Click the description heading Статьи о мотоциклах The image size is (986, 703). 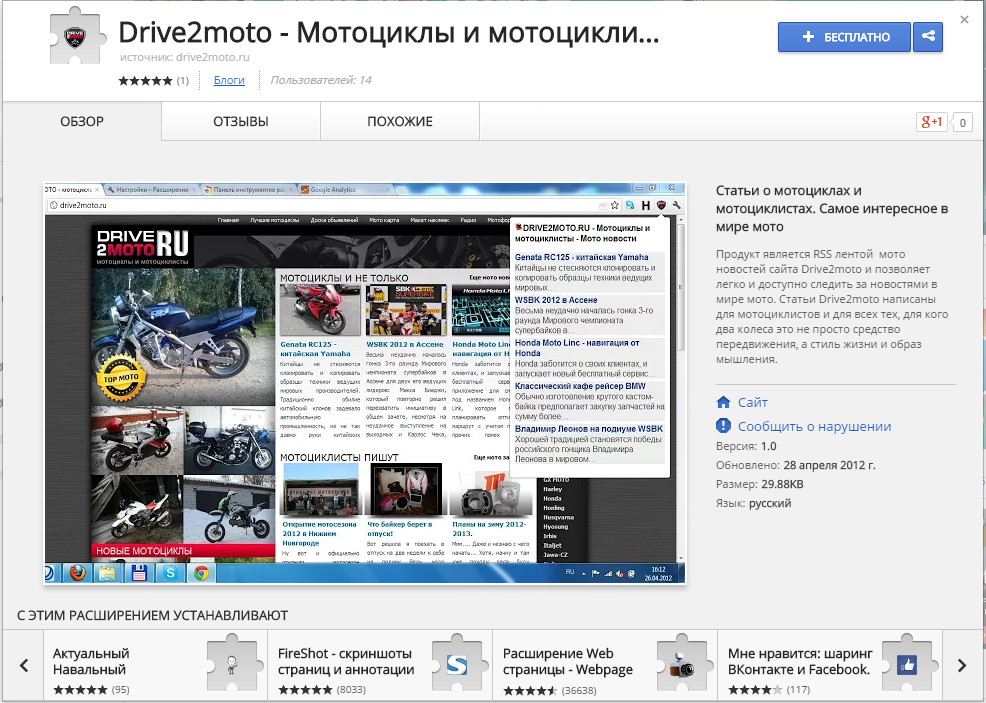pyautogui.click(x=832, y=209)
